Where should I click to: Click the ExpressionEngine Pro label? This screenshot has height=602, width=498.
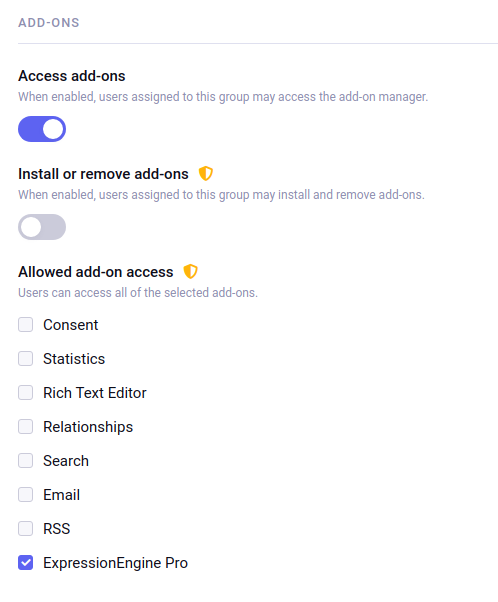click(116, 563)
